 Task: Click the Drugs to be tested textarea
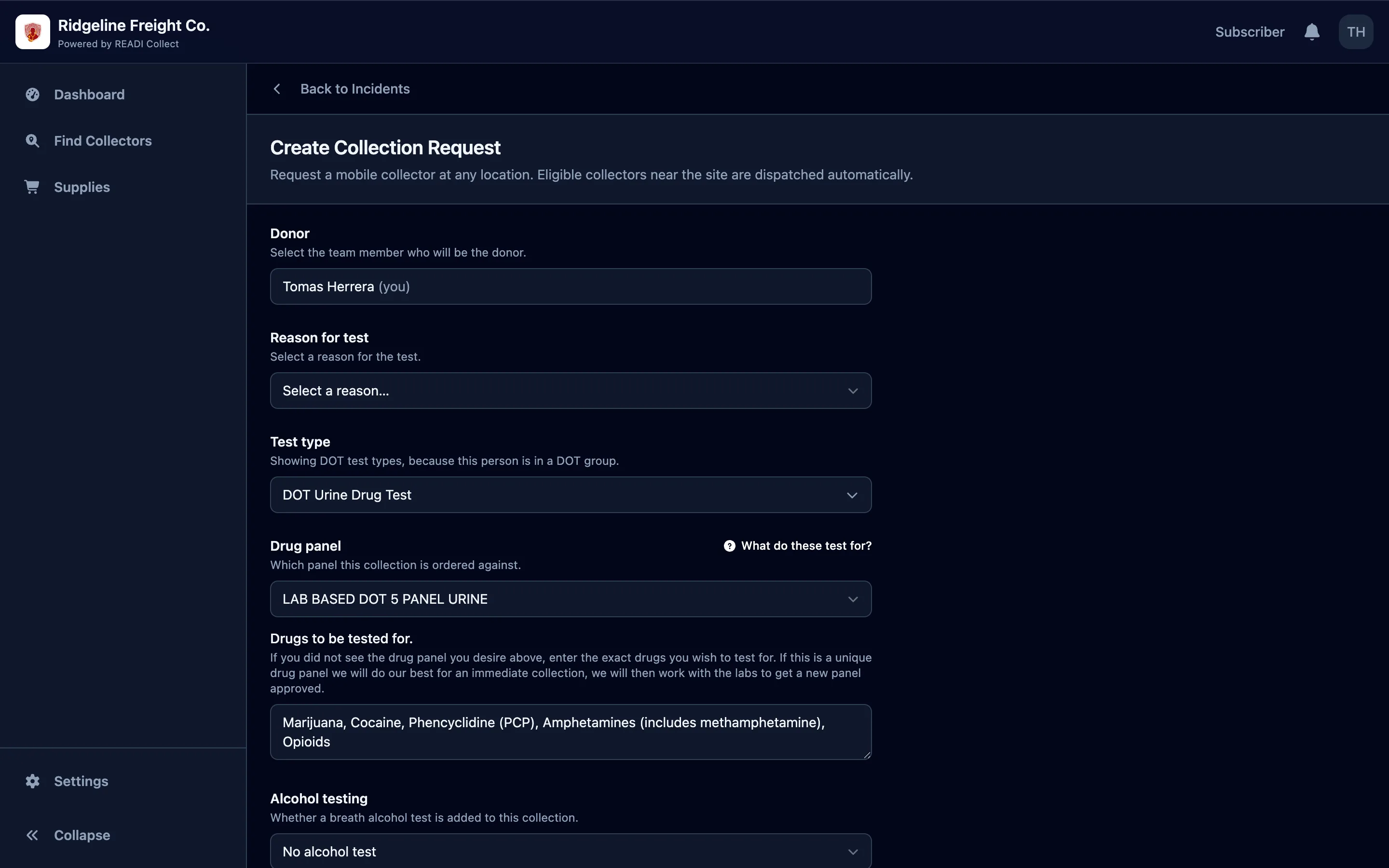pos(571,732)
